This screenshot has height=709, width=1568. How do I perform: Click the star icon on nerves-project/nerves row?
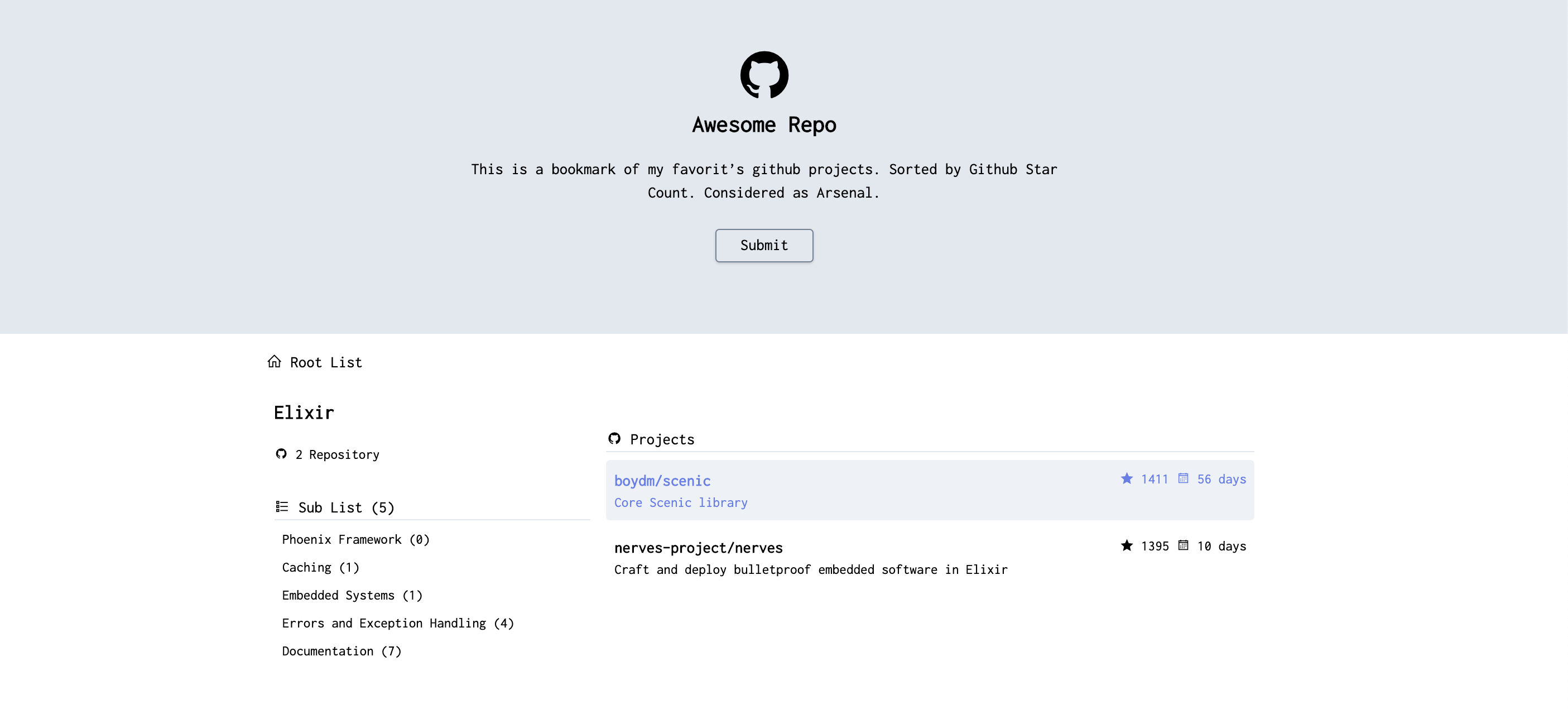[1127, 546]
